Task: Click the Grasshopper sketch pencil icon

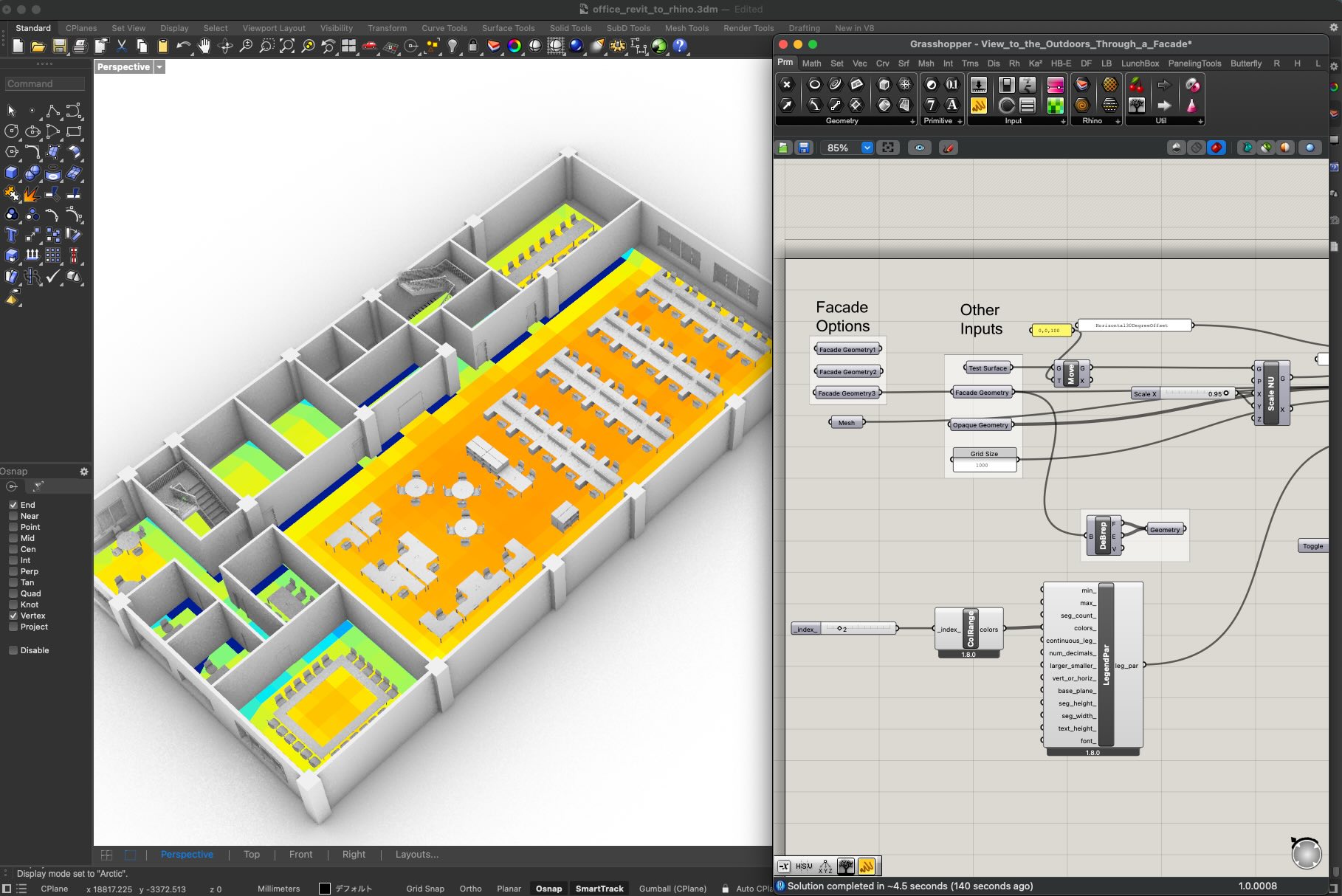Action: click(949, 148)
